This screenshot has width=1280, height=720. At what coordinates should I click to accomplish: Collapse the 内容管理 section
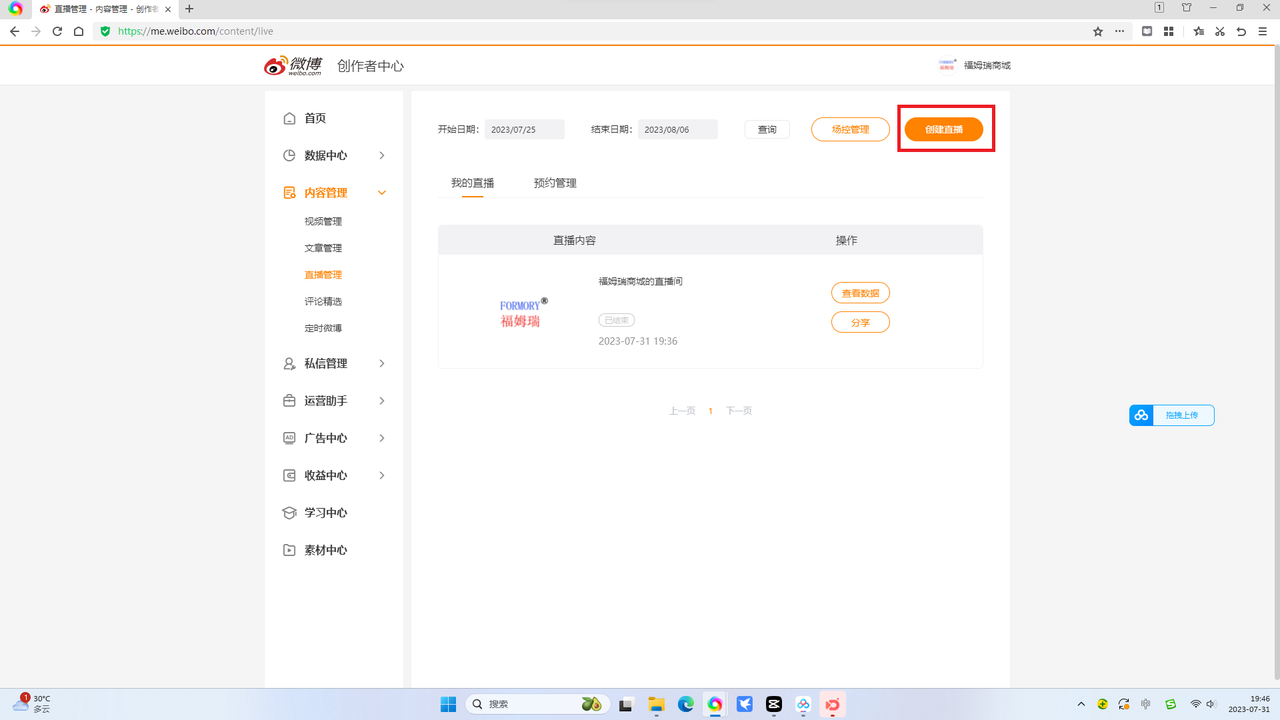pos(382,193)
